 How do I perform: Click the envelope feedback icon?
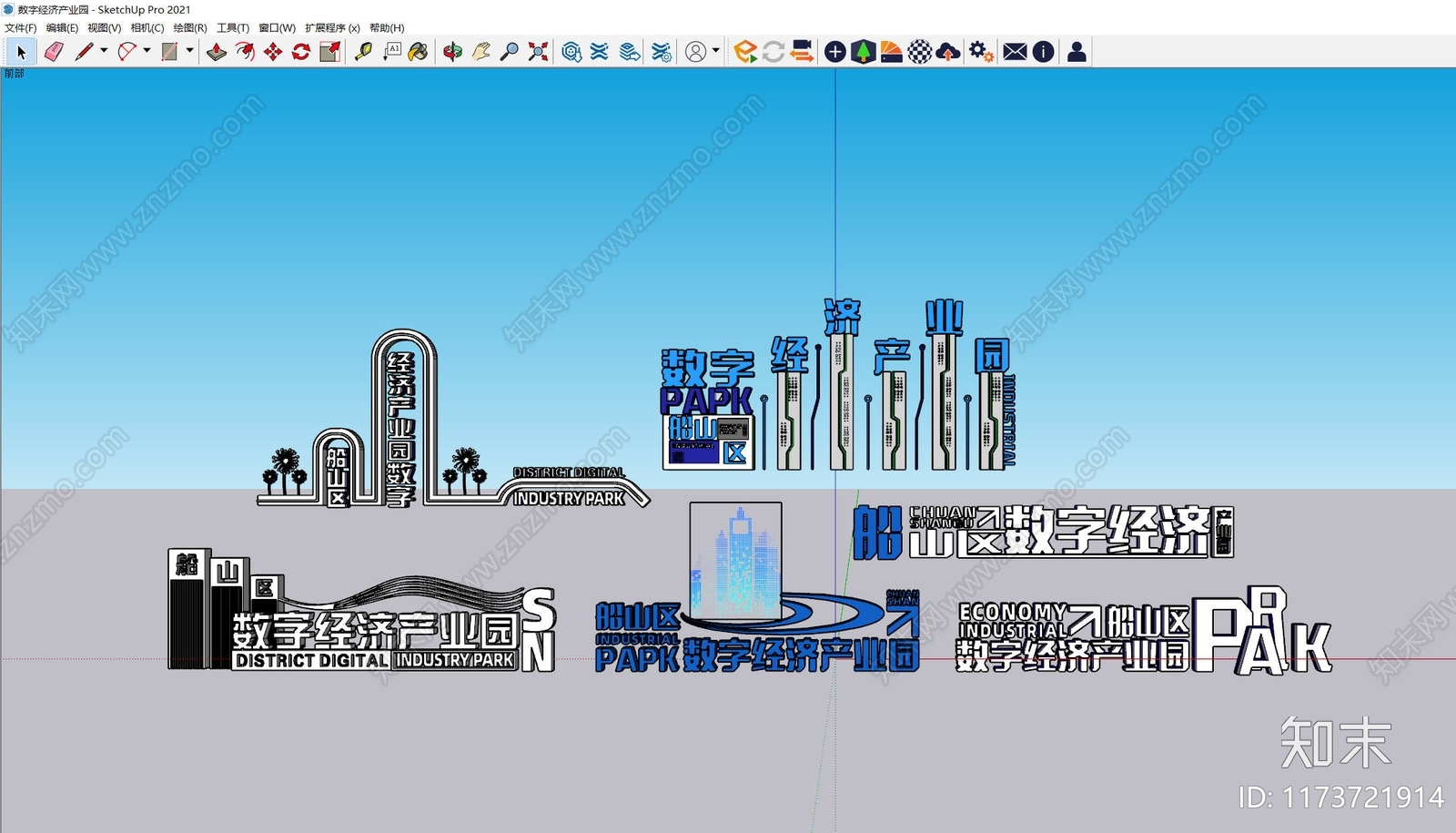(1015, 52)
